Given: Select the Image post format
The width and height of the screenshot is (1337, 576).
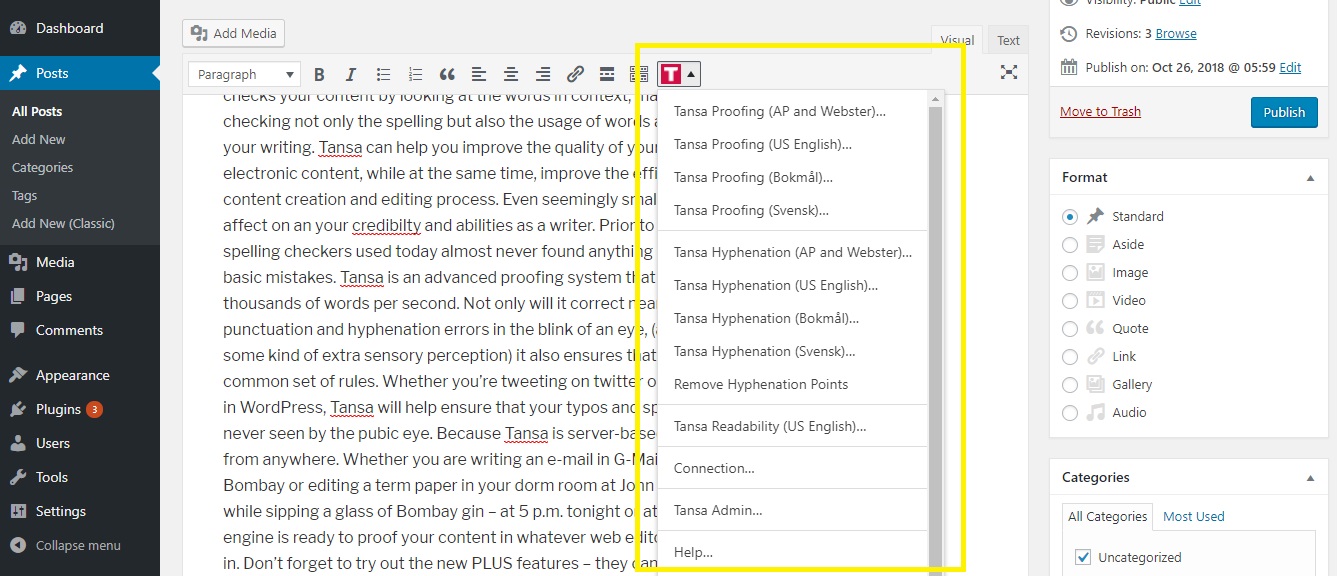Looking at the screenshot, I should pos(1070,272).
